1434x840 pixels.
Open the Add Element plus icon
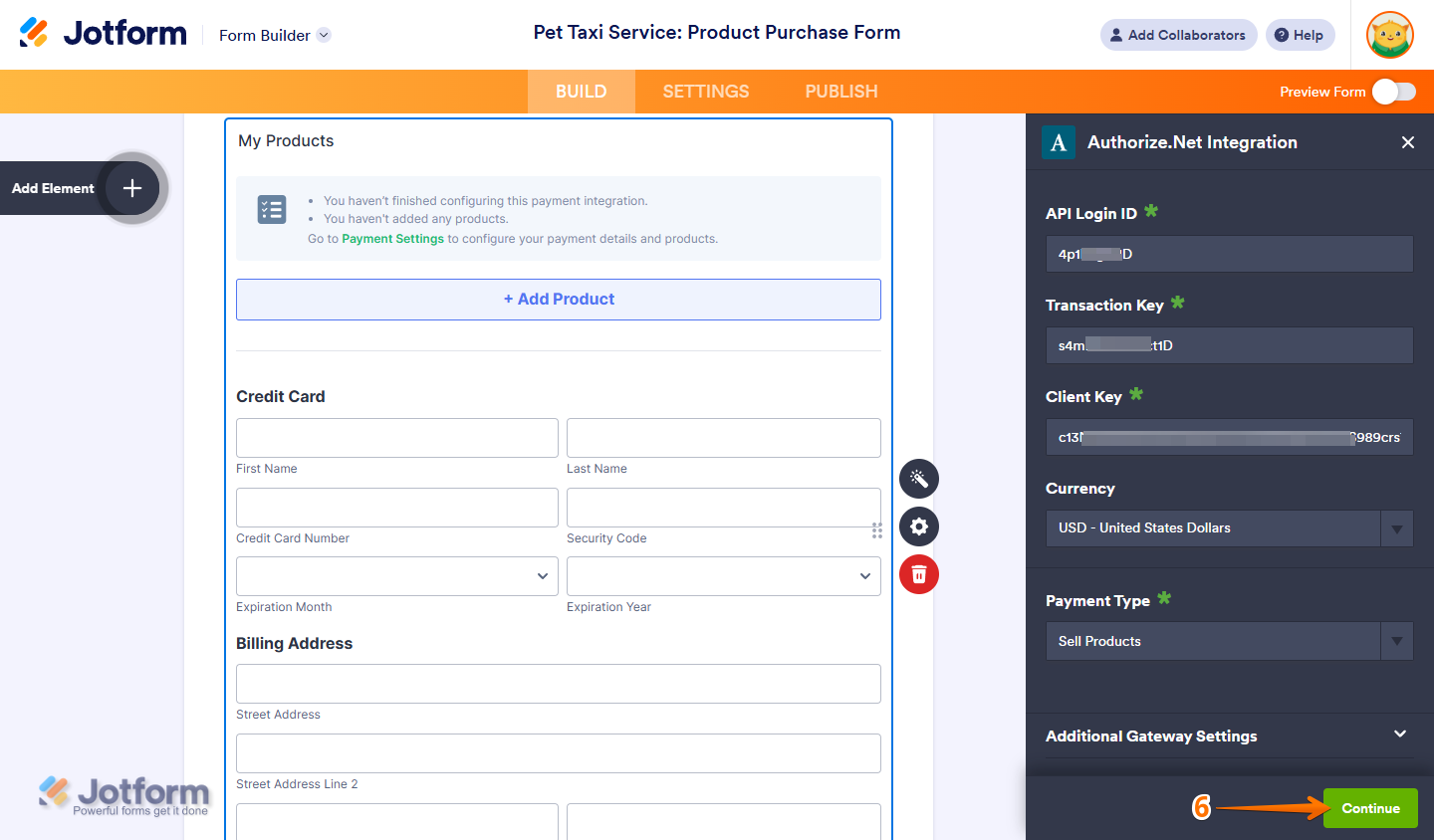(130, 187)
